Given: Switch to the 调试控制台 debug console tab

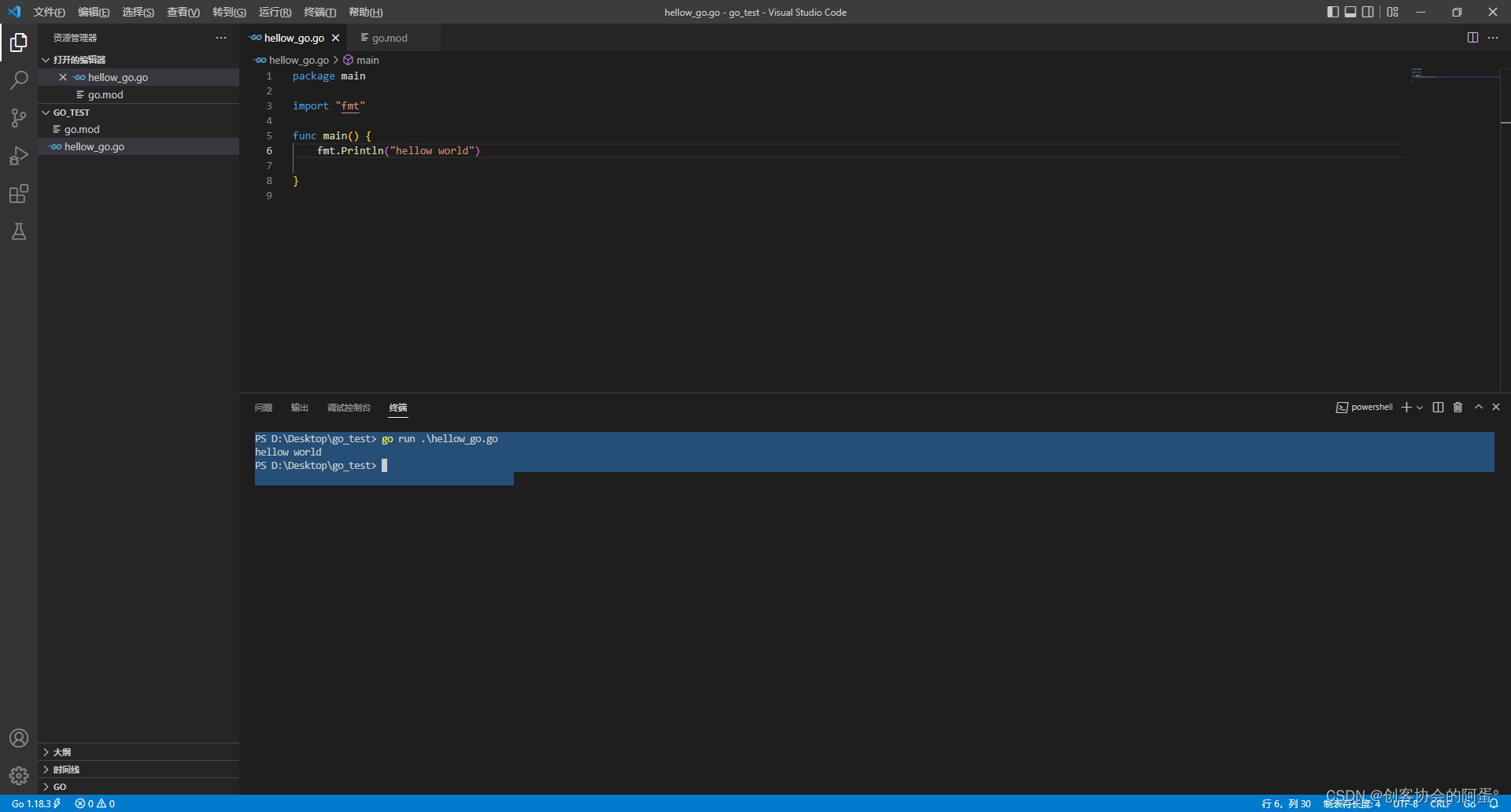Looking at the screenshot, I should coord(349,408).
